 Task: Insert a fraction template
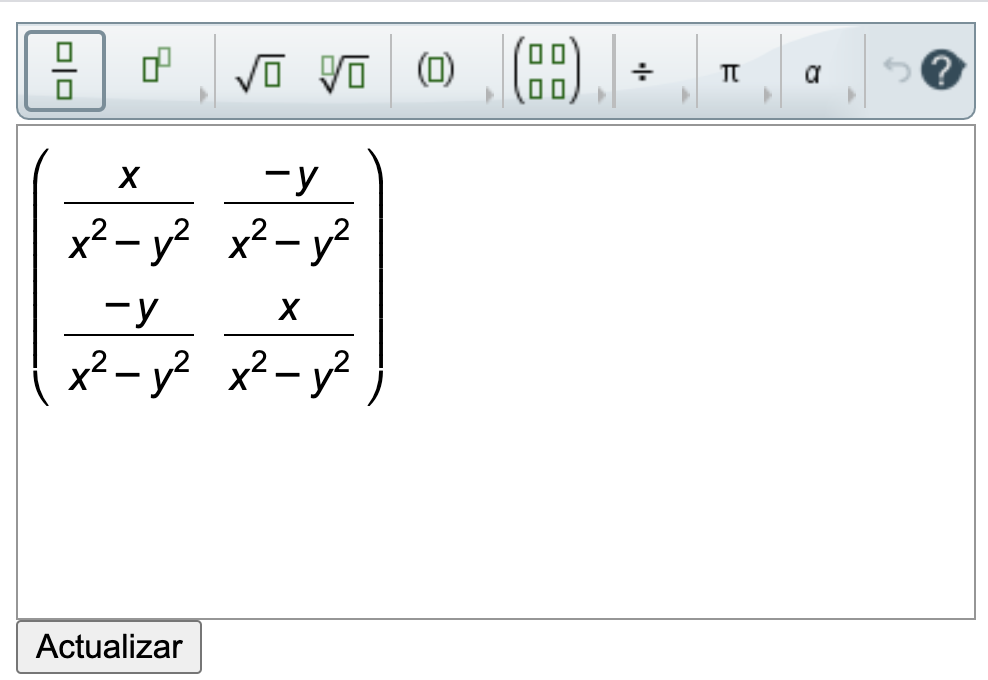point(65,72)
